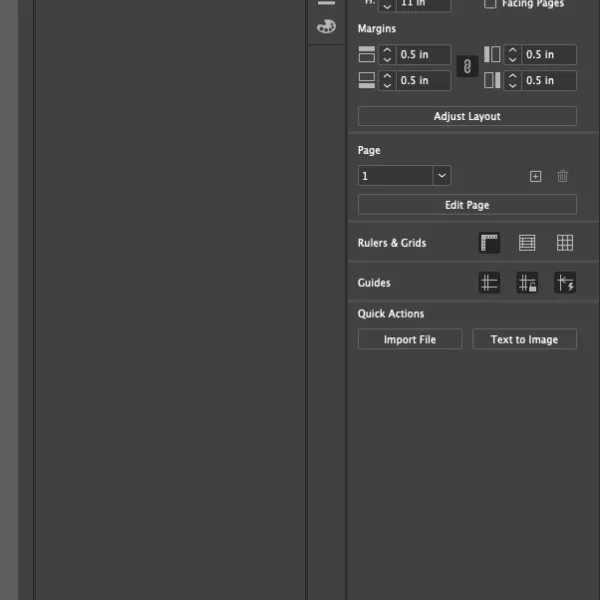Click the height 11 in field
This screenshot has height=600, width=600.
(x=424, y=5)
